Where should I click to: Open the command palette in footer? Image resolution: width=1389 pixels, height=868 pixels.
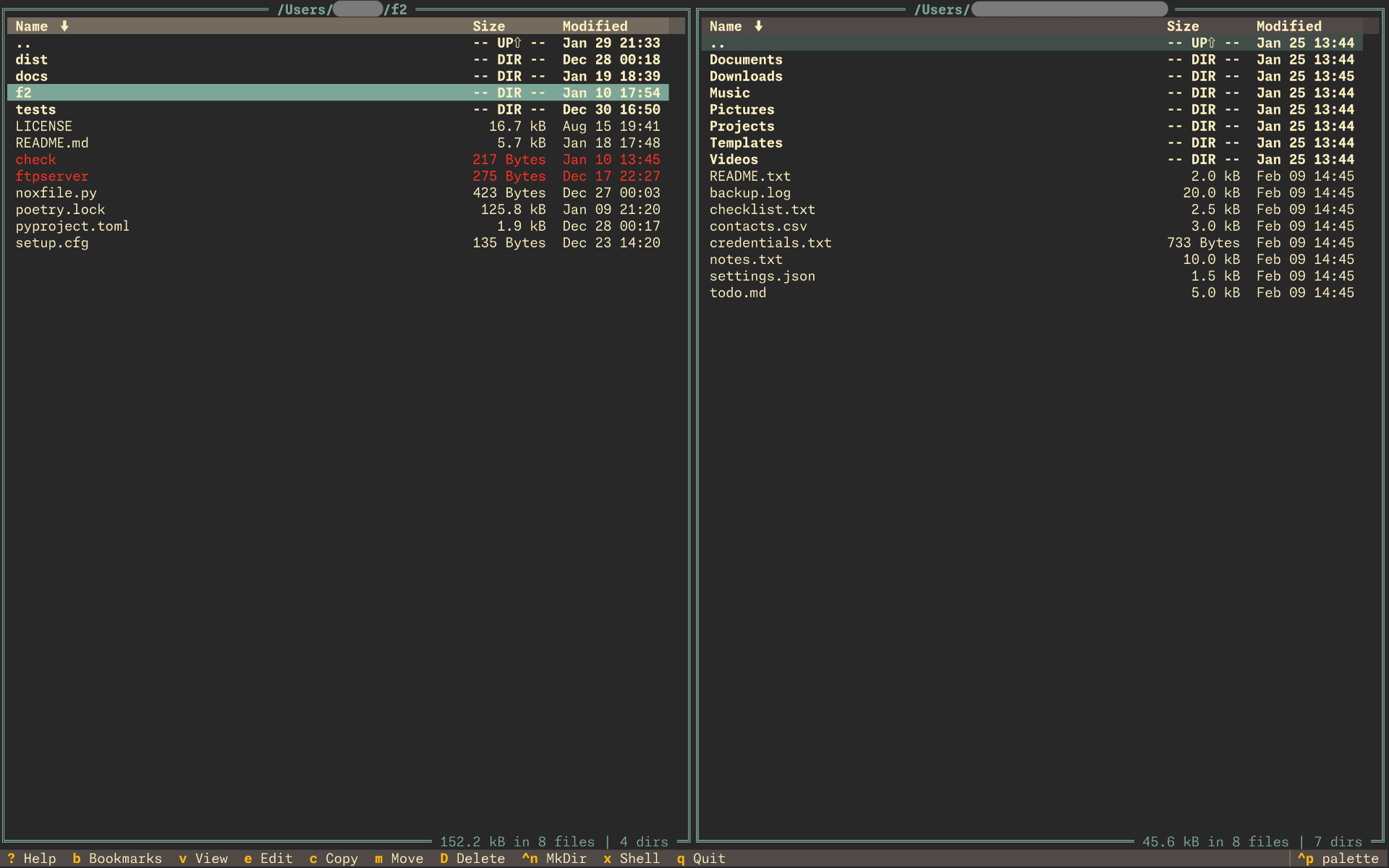(x=1338, y=859)
